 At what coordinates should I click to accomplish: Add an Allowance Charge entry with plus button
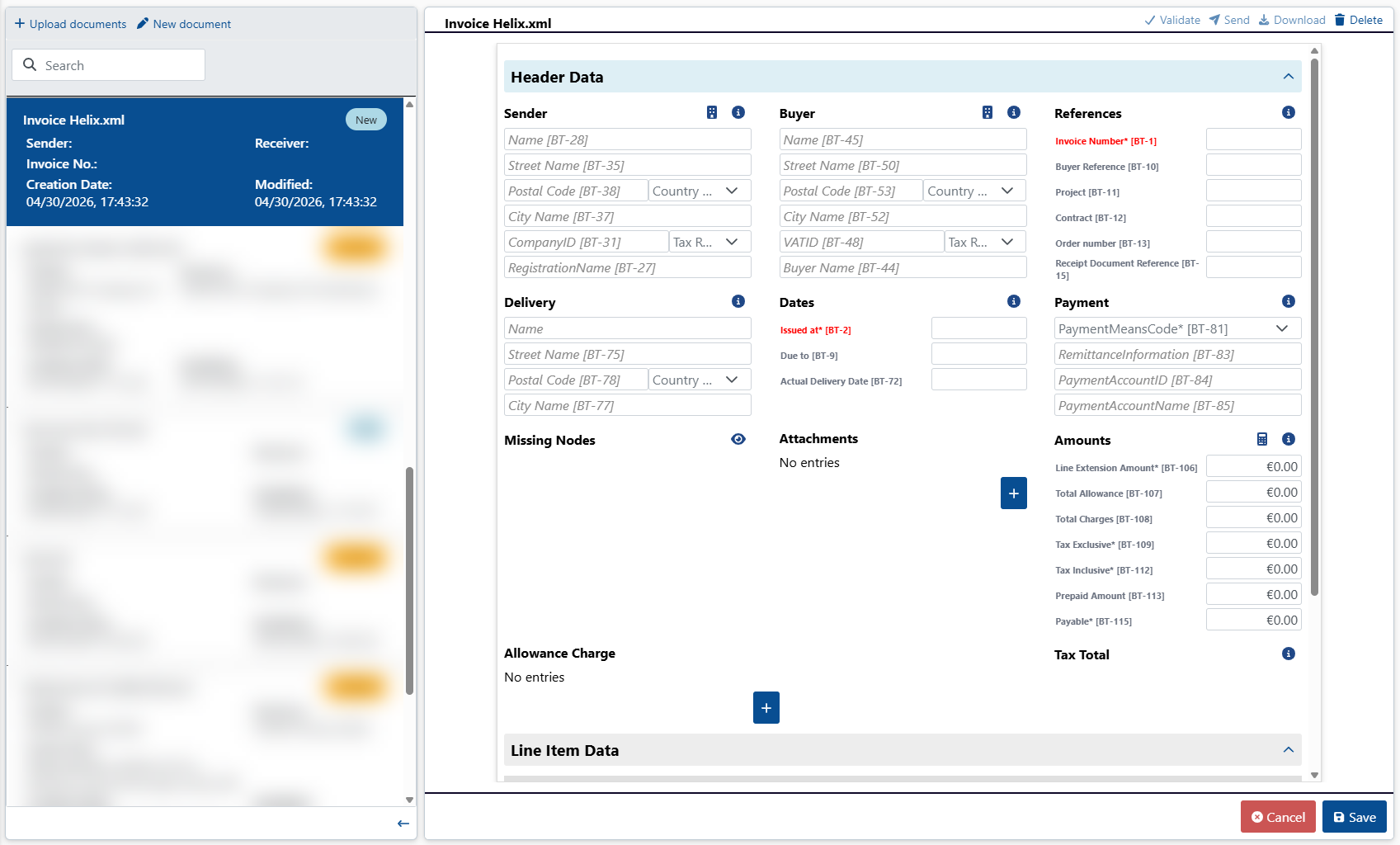[766, 708]
